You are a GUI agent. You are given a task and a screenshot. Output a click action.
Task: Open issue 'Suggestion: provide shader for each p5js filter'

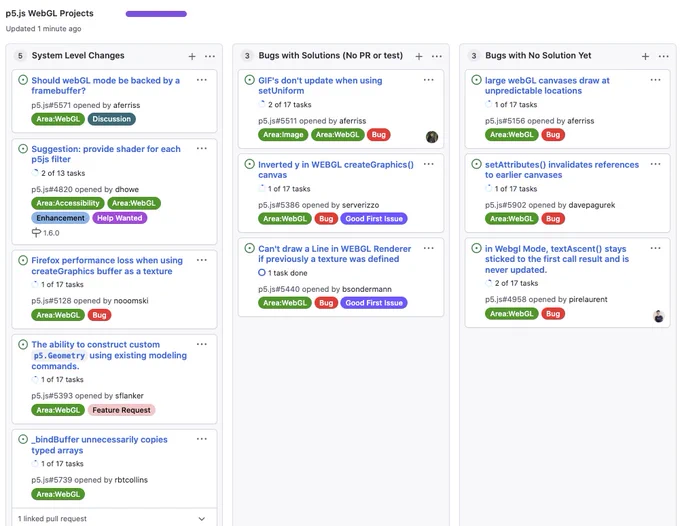point(106,154)
